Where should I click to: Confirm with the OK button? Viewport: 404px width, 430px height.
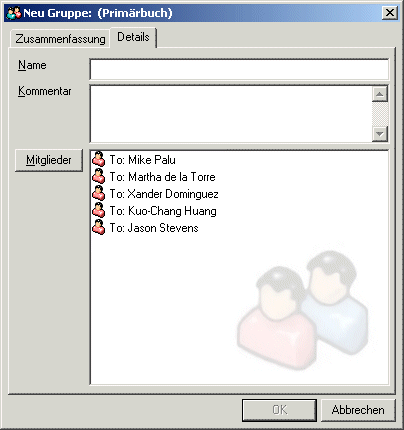point(279,410)
